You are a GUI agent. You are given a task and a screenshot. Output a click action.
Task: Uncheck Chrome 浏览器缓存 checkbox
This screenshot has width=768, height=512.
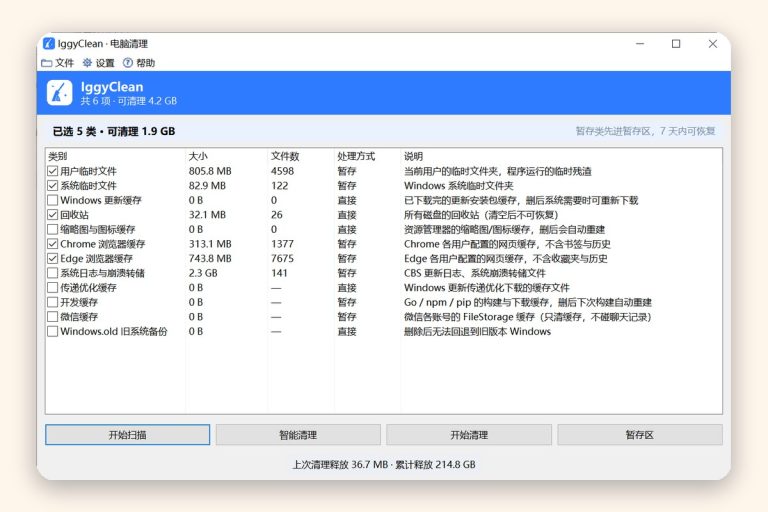tap(53, 244)
